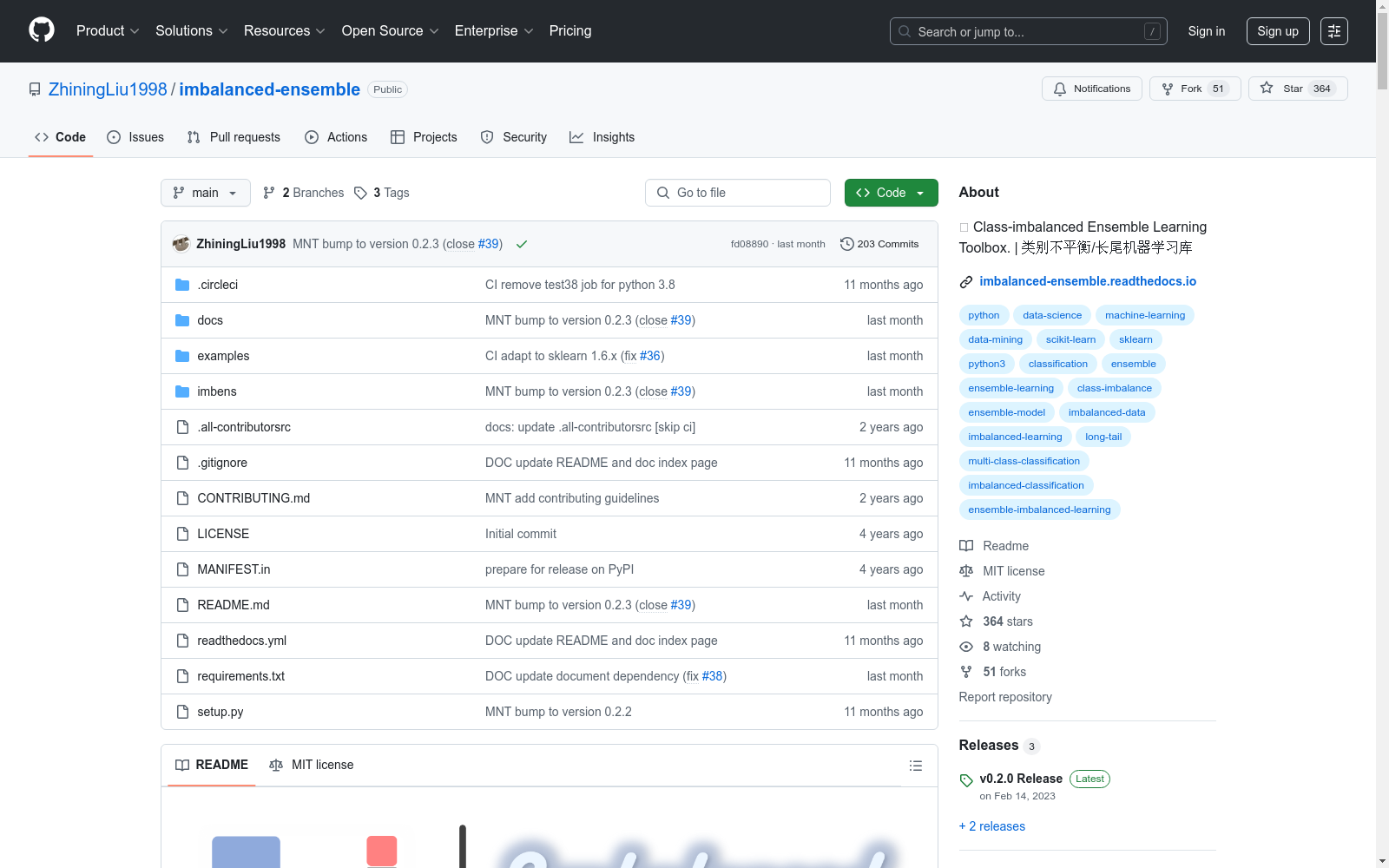Fork the repository using the Fork button
This screenshot has width=1389, height=868.
click(x=1195, y=89)
